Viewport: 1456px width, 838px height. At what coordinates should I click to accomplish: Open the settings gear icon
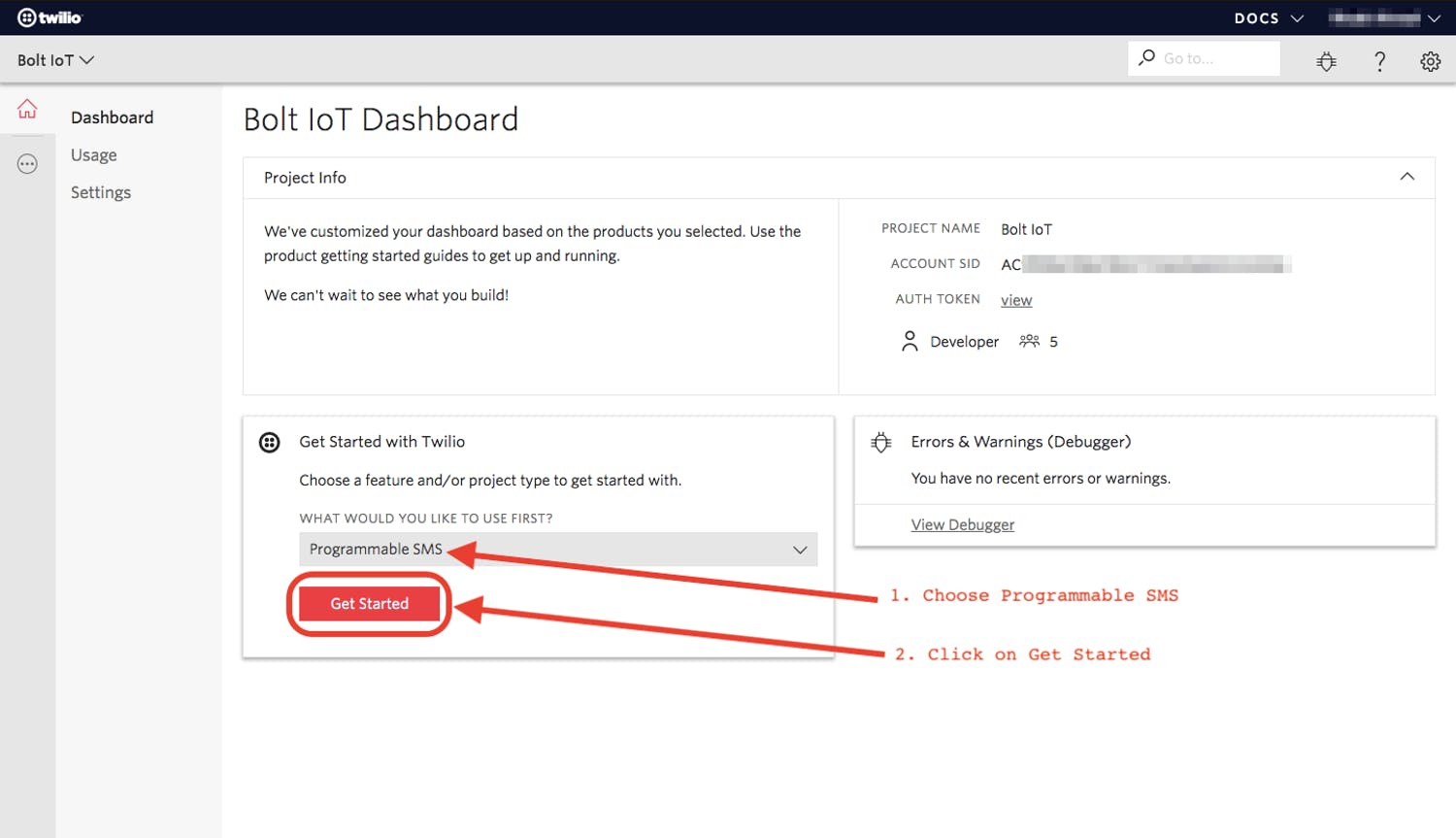coord(1430,61)
